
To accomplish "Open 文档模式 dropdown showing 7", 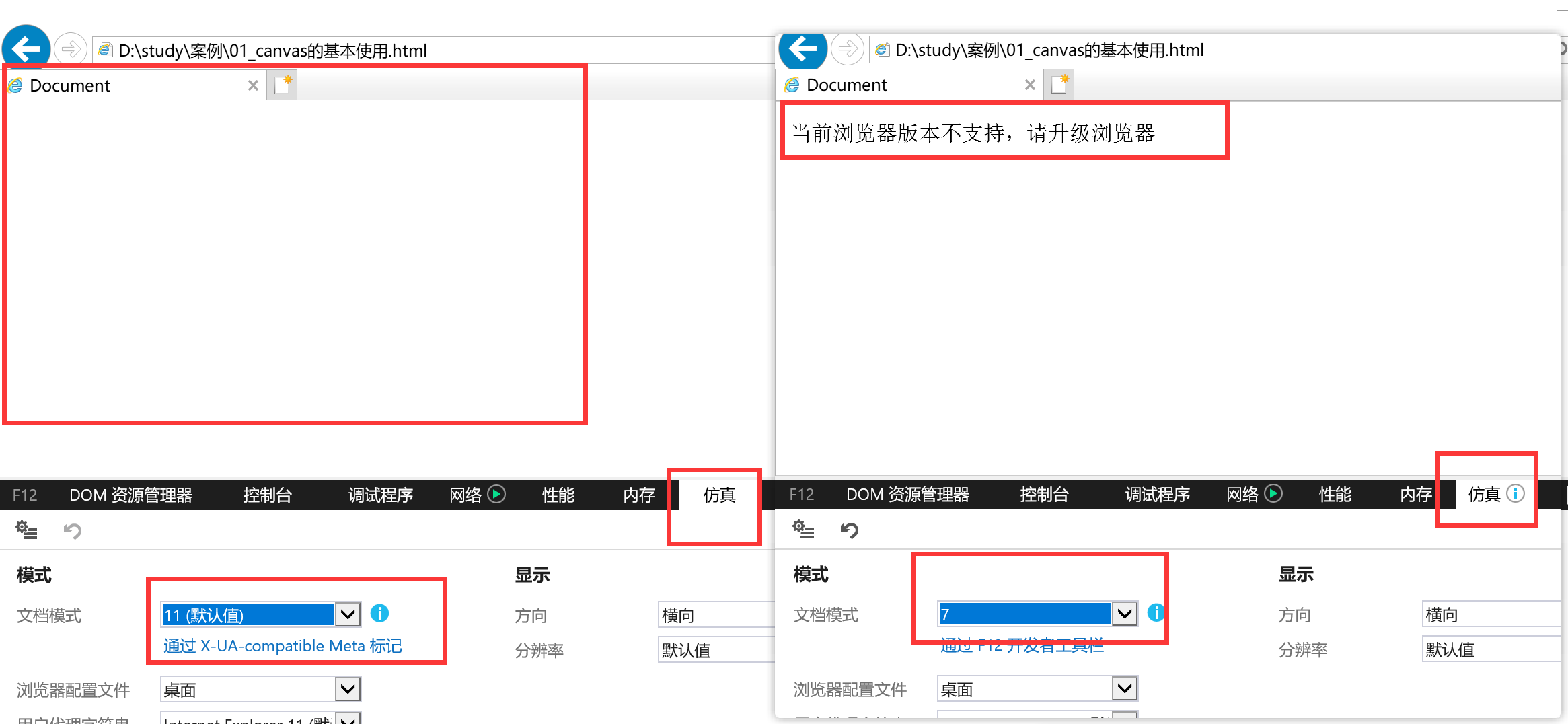I will pos(1037,614).
